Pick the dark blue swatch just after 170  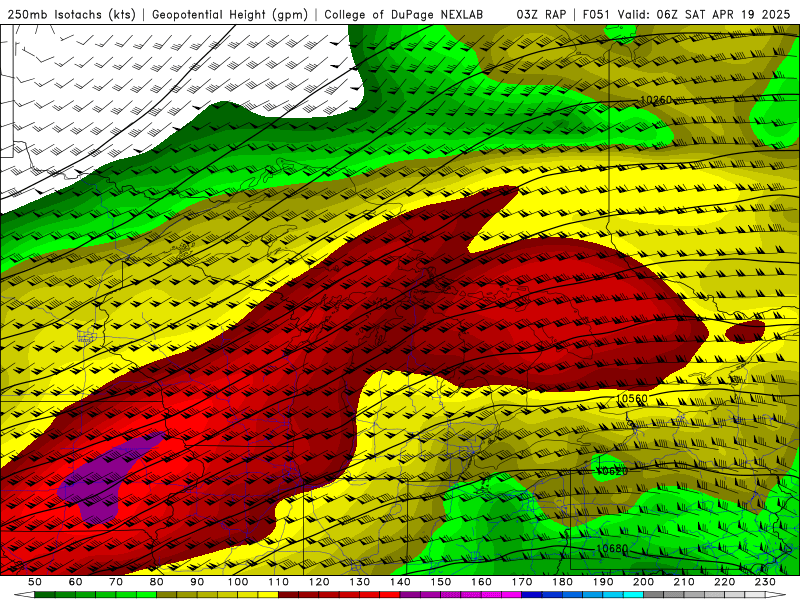532,594
